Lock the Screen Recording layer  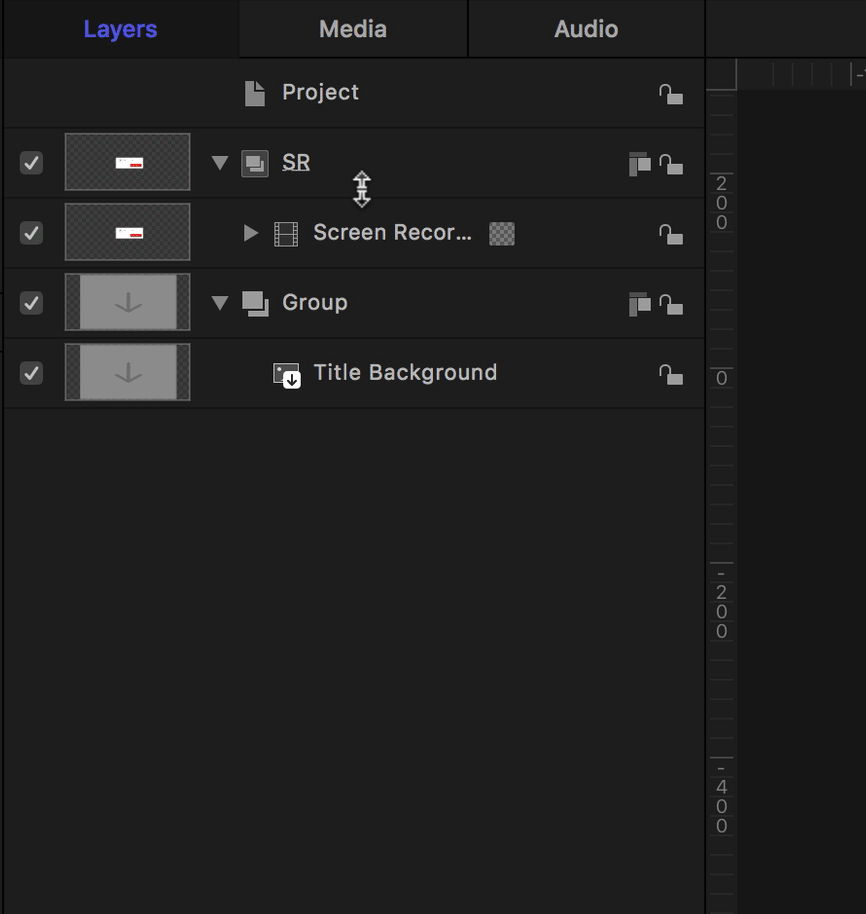click(x=671, y=234)
